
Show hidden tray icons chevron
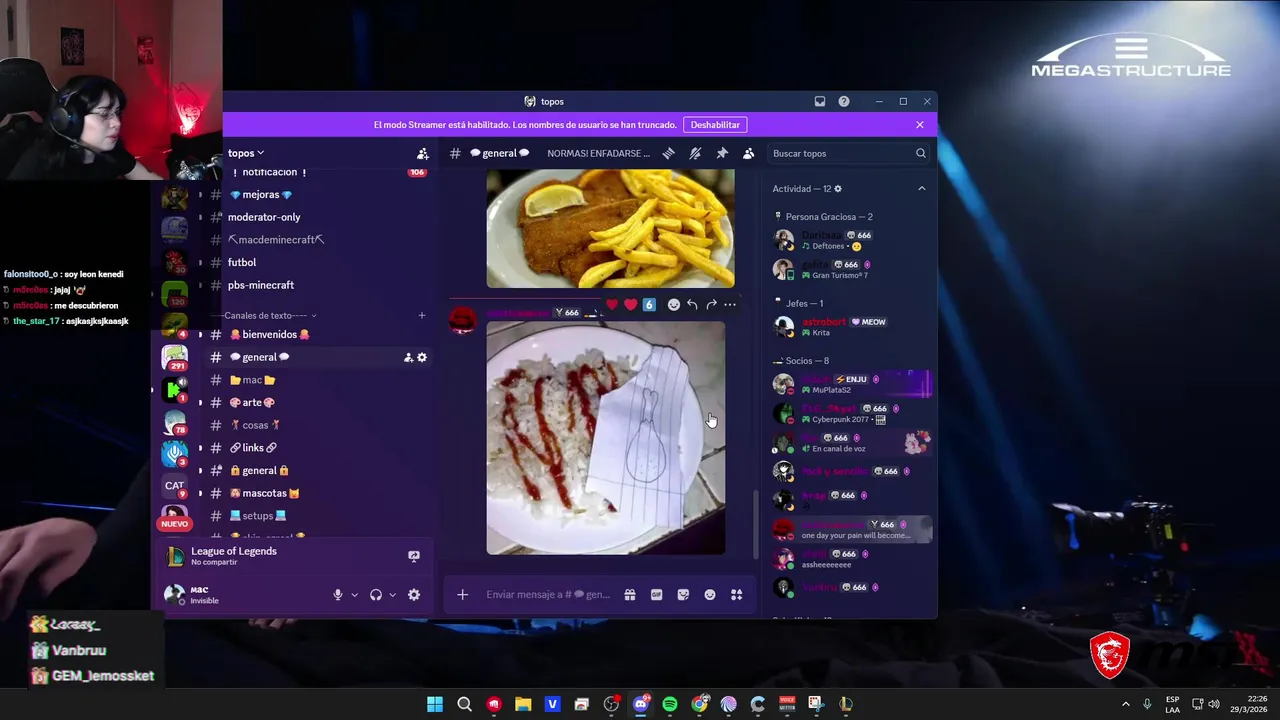click(1125, 704)
